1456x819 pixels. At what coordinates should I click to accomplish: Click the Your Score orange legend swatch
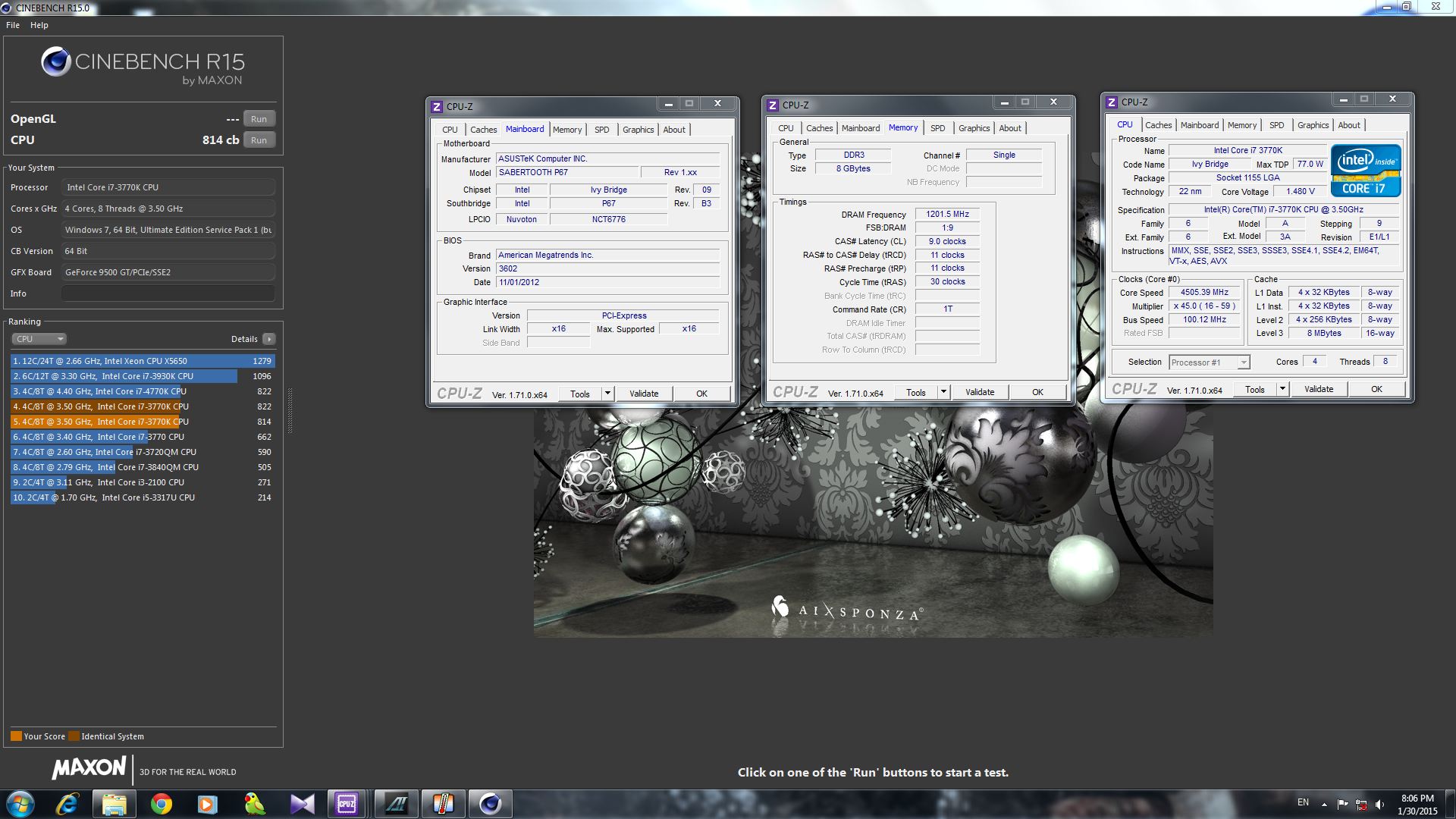[x=16, y=736]
